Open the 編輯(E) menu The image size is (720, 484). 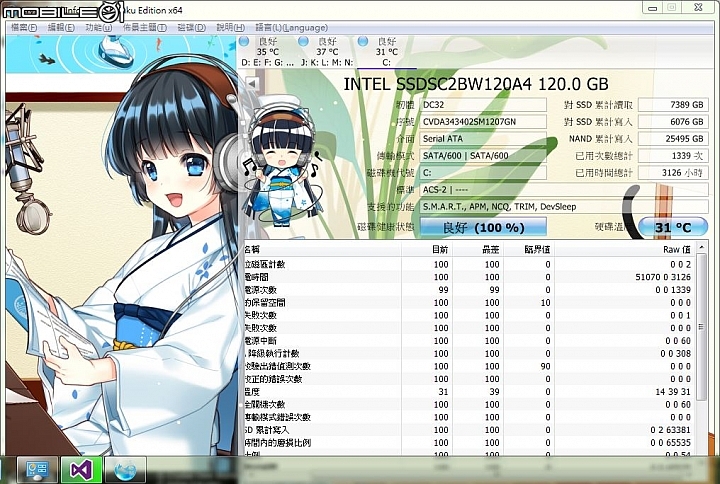point(61,28)
